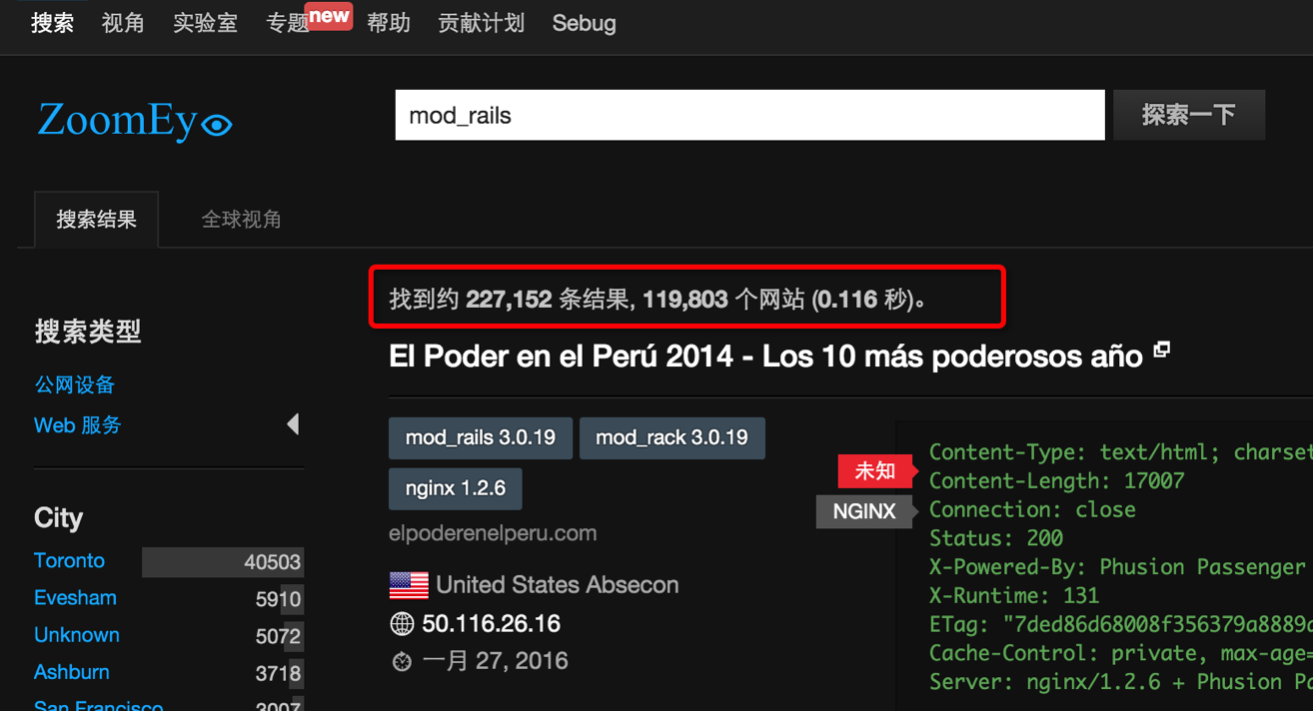The width and height of the screenshot is (1313, 711).
Task: Open the 专题 nav item
Action: tap(288, 23)
